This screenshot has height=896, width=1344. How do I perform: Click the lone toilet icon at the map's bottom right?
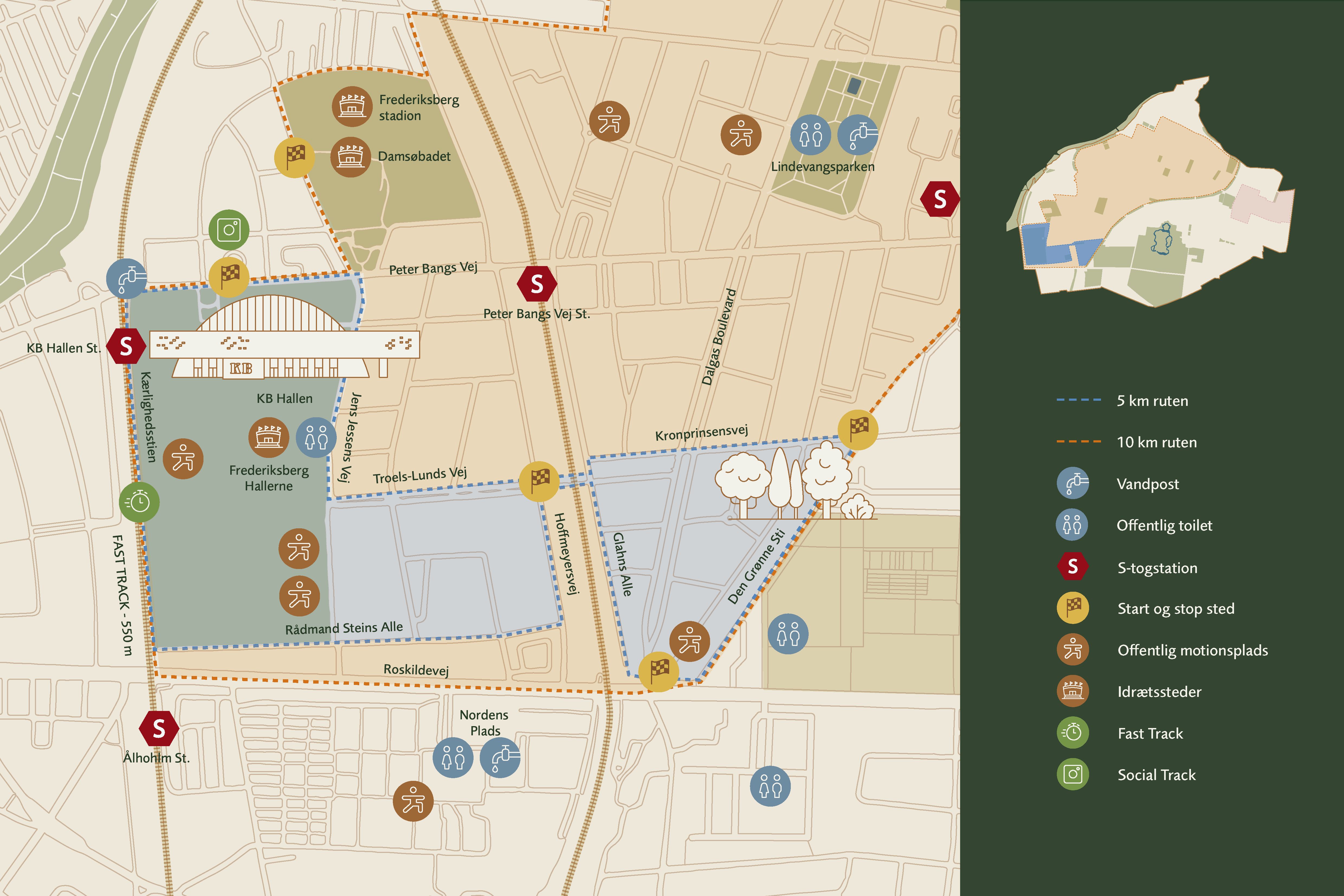pyautogui.click(x=770, y=786)
